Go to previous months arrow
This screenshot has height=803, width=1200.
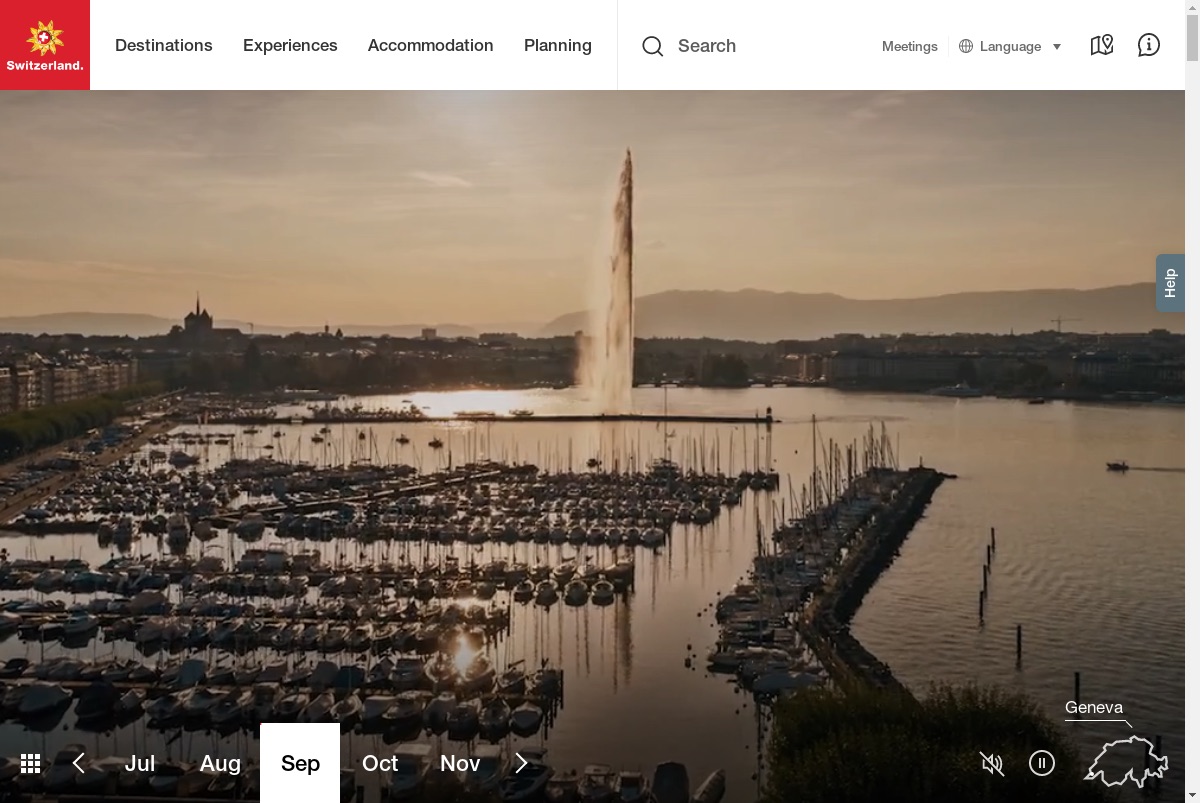click(x=79, y=764)
